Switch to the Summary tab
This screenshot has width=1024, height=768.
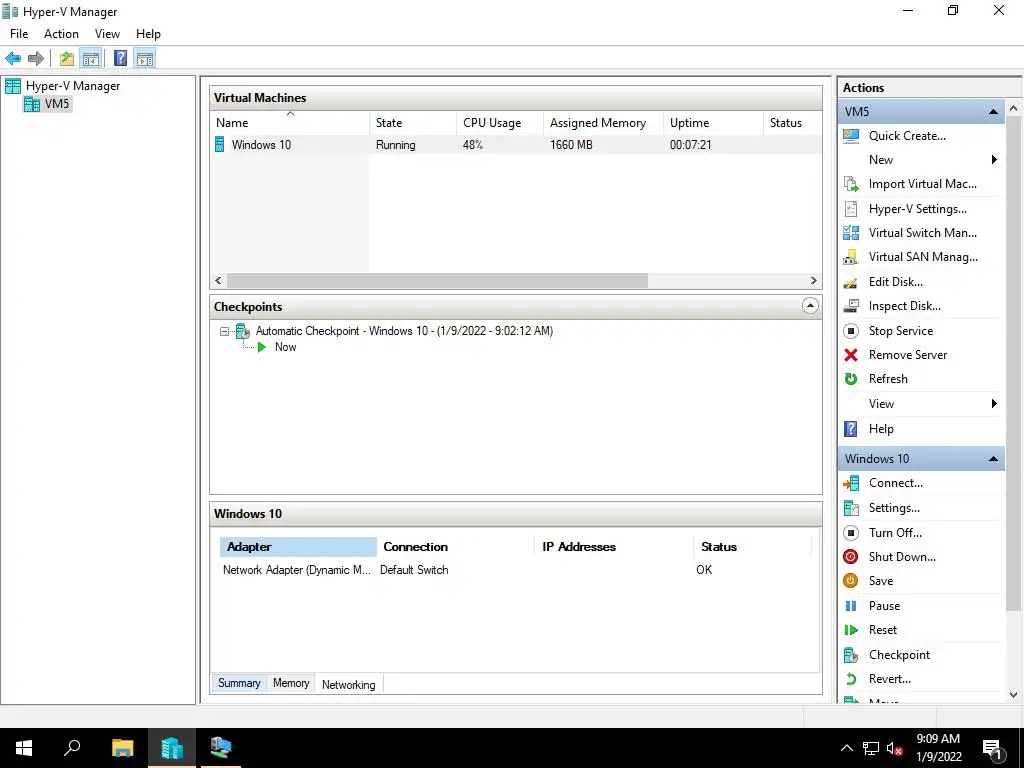pos(239,683)
